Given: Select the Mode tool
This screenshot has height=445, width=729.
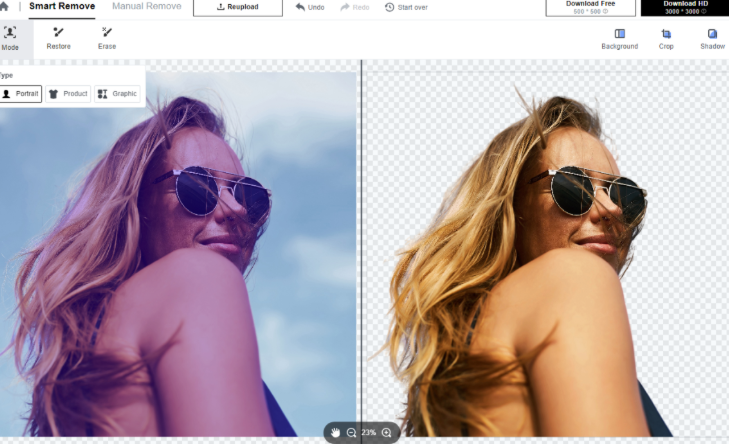Looking at the screenshot, I should (x=10, y=38).
